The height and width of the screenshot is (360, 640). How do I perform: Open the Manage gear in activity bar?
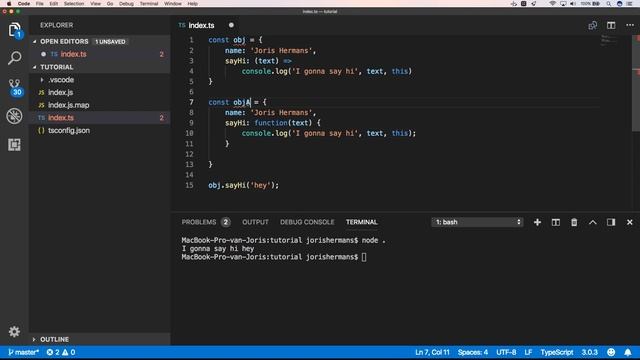point(14,331)
